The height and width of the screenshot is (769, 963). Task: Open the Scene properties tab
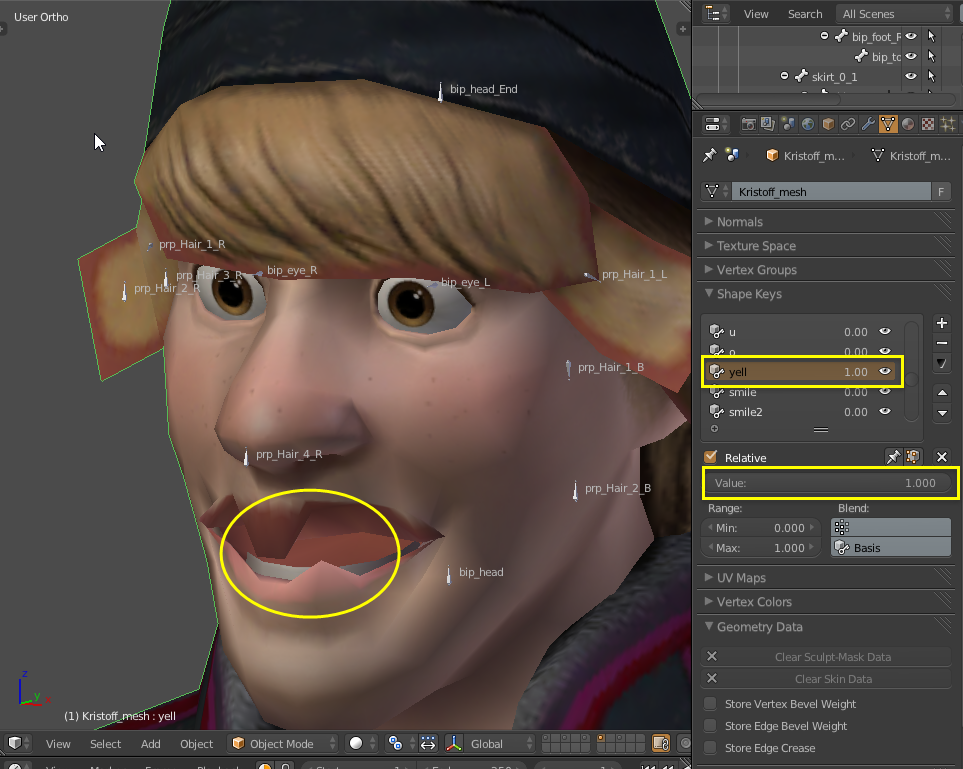point(788,124)
